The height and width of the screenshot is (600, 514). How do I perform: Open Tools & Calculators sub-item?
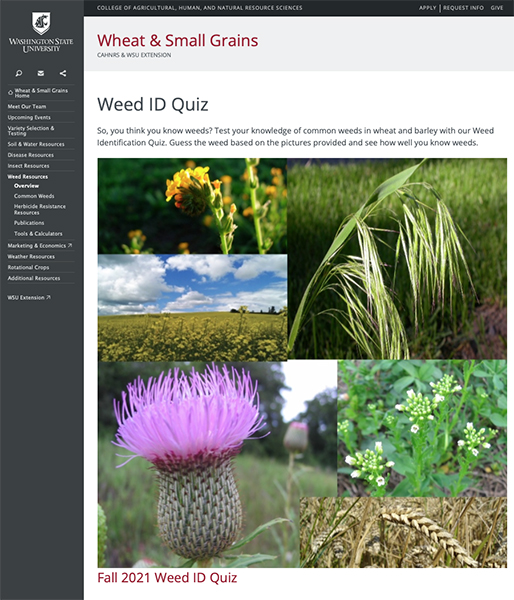point(38,233)
